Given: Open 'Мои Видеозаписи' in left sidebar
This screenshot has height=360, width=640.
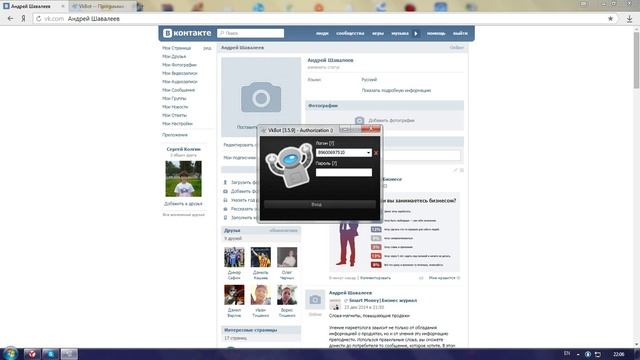Looking at the screenshot, I should click(x=180, y=73).
